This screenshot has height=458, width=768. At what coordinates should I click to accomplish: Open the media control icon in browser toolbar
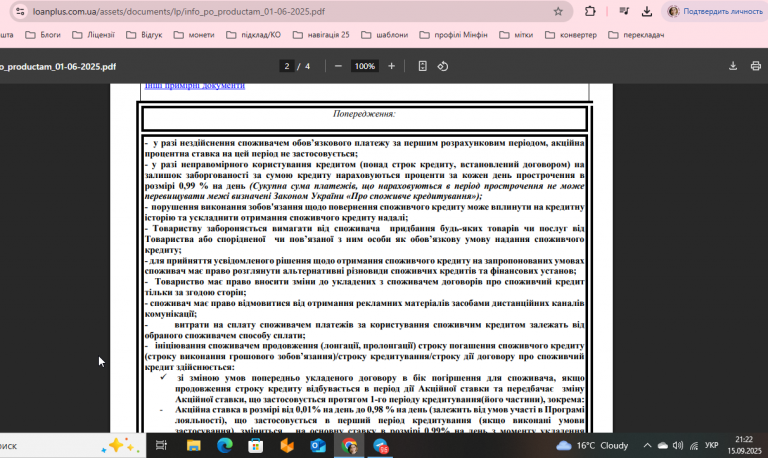click(624, 11)
